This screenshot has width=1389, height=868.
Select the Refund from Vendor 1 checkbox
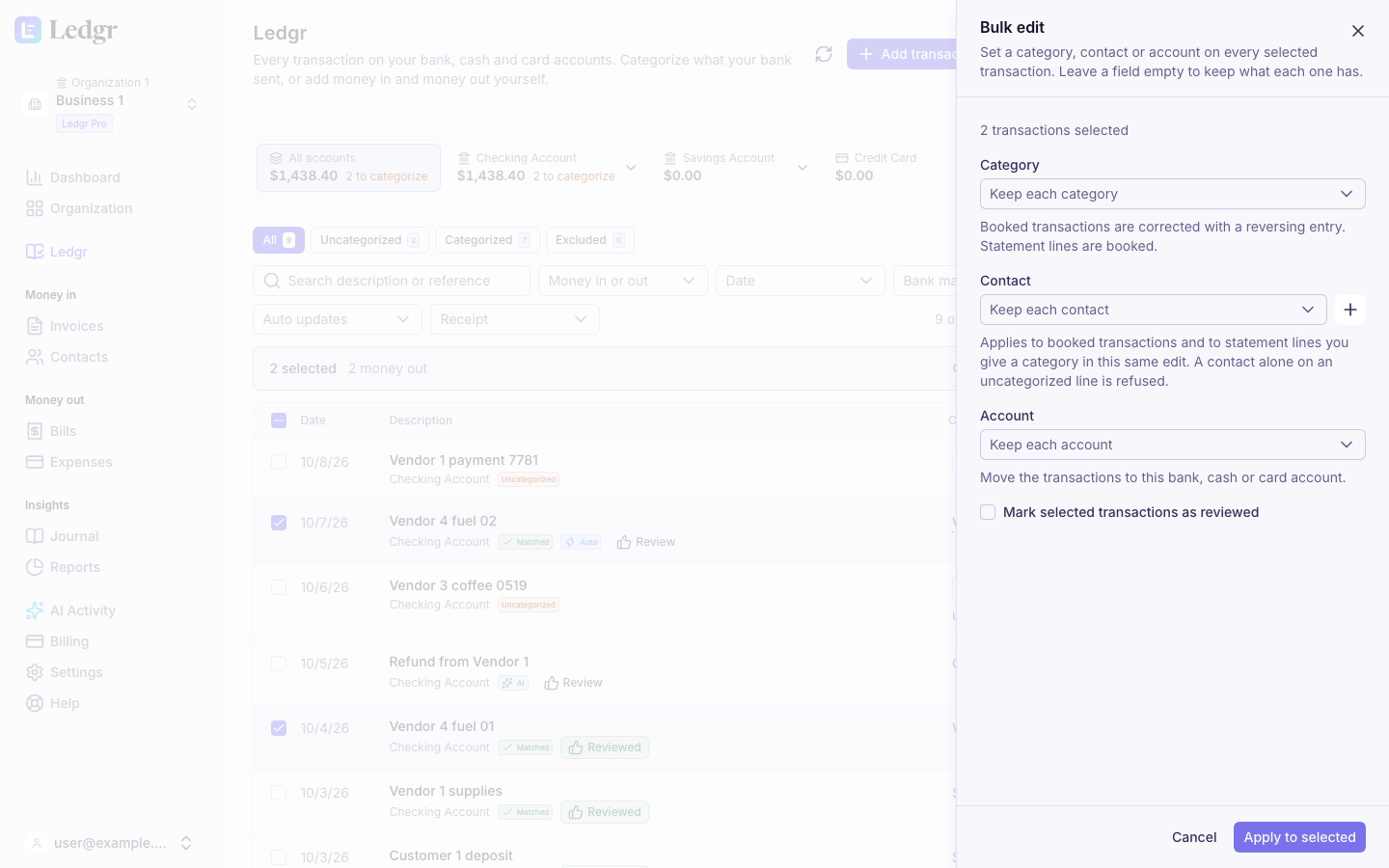(279, 664)
